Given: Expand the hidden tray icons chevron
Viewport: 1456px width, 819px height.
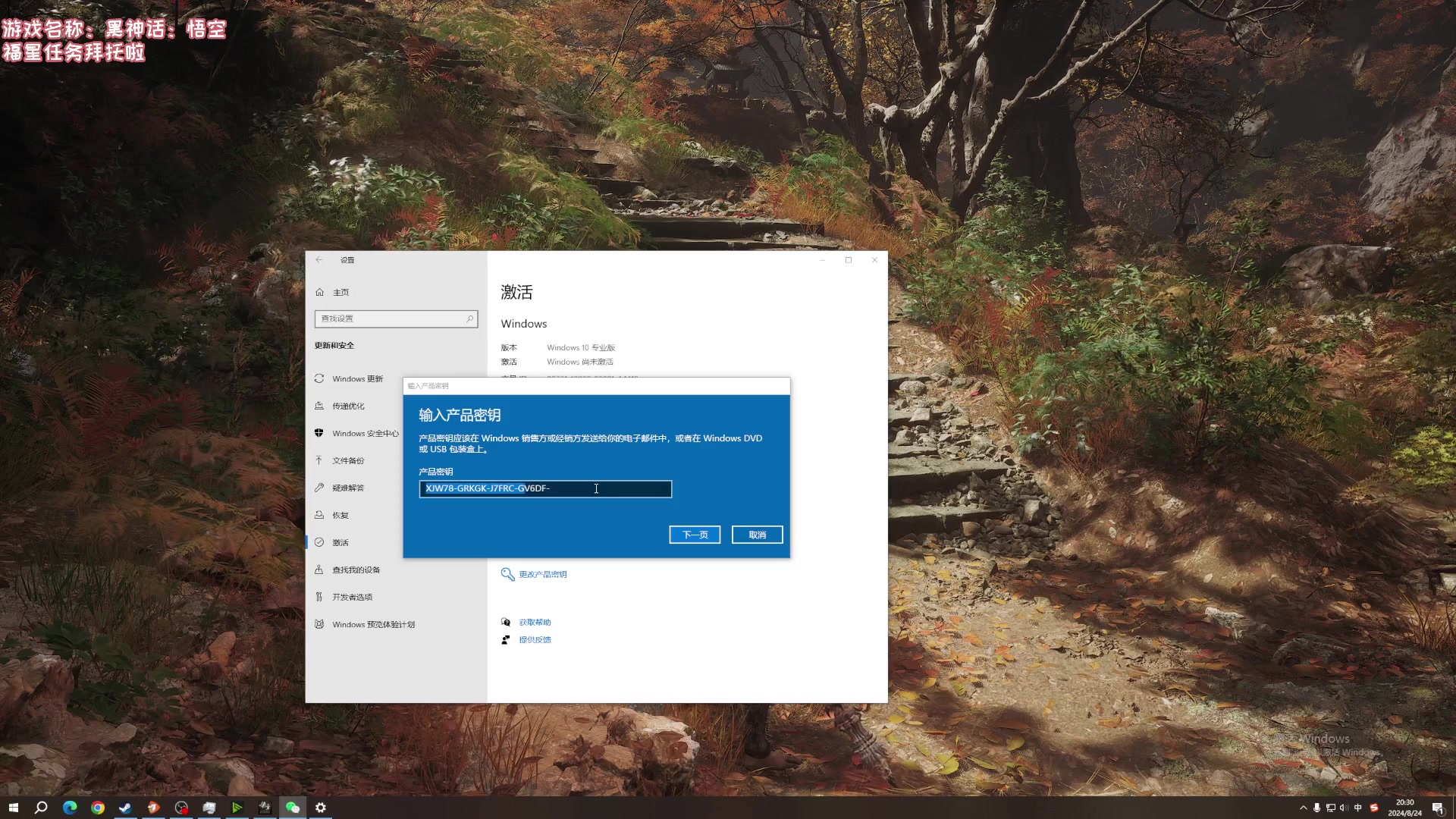Looking at the screenshot, I should (x=1304, y=808).
